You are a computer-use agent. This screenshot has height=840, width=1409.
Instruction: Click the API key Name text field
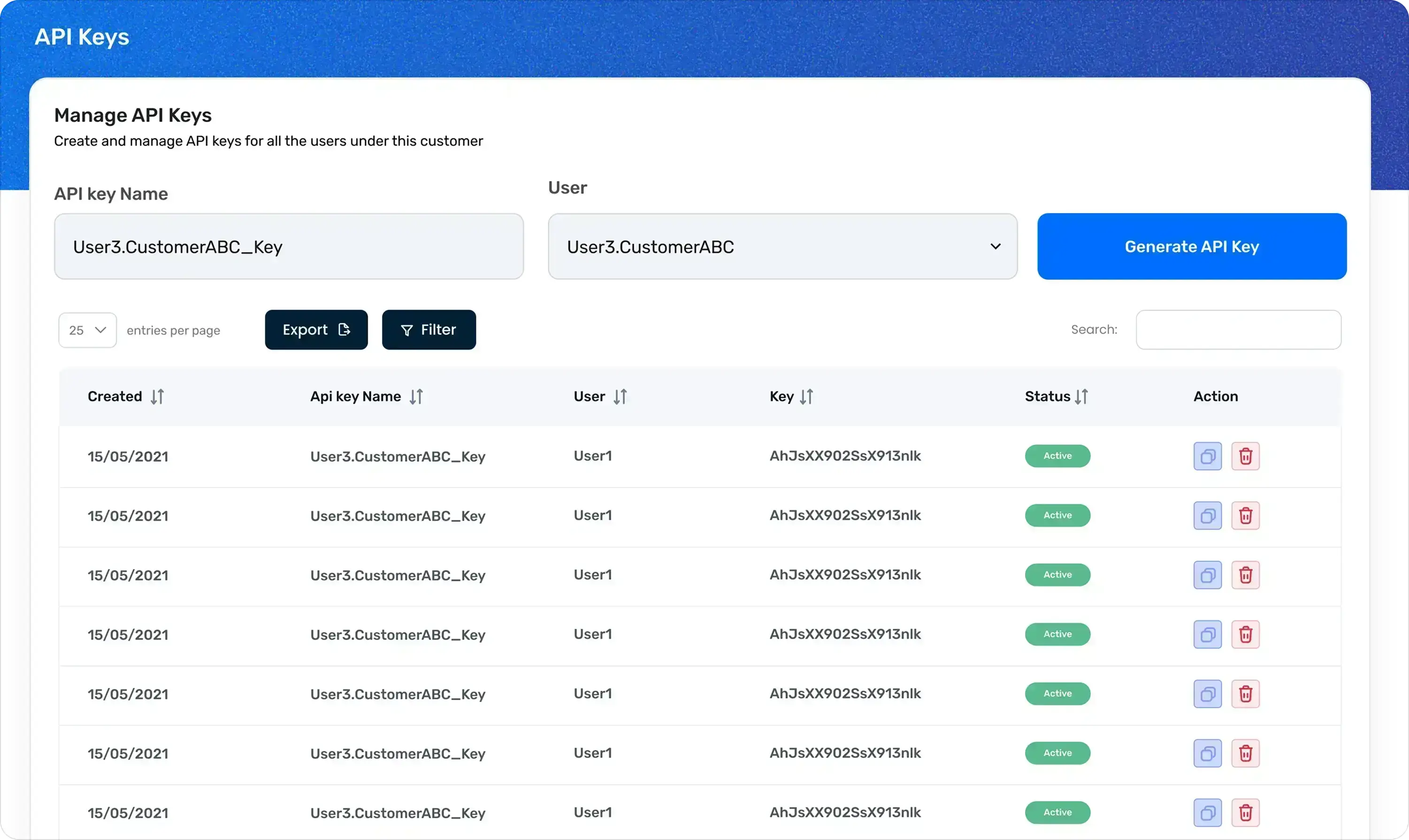(x=289, y=246)
